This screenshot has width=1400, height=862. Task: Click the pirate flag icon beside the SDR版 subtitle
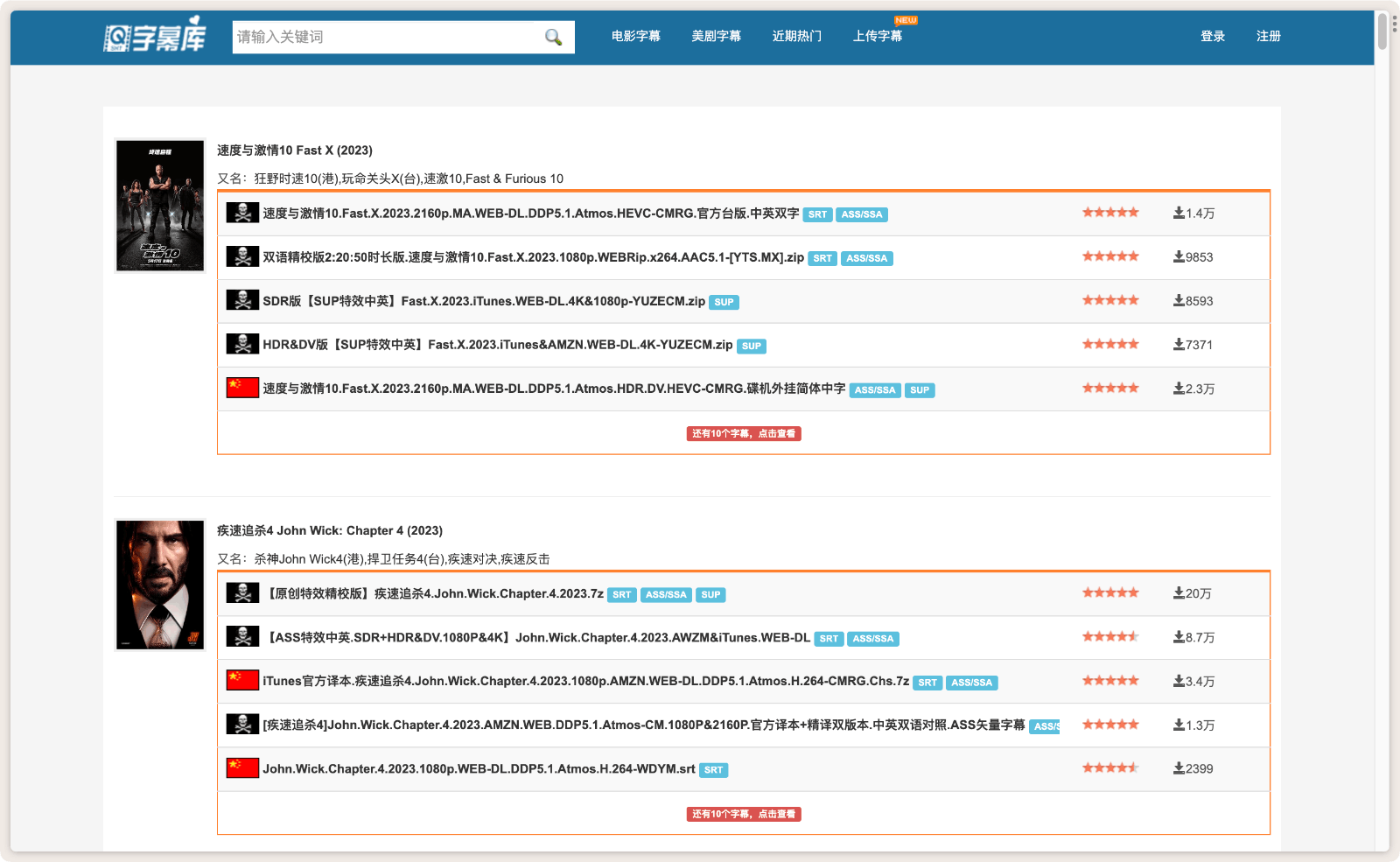pos(242,300)
